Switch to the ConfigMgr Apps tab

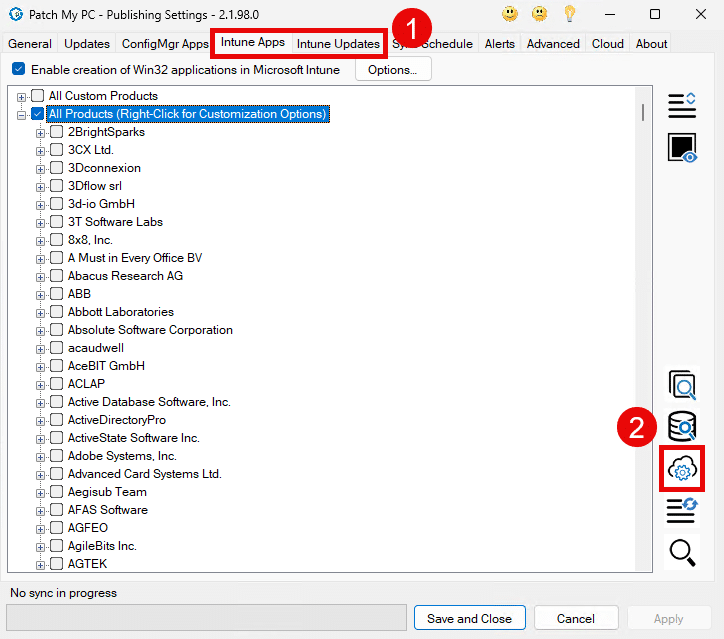coord(165,44)
